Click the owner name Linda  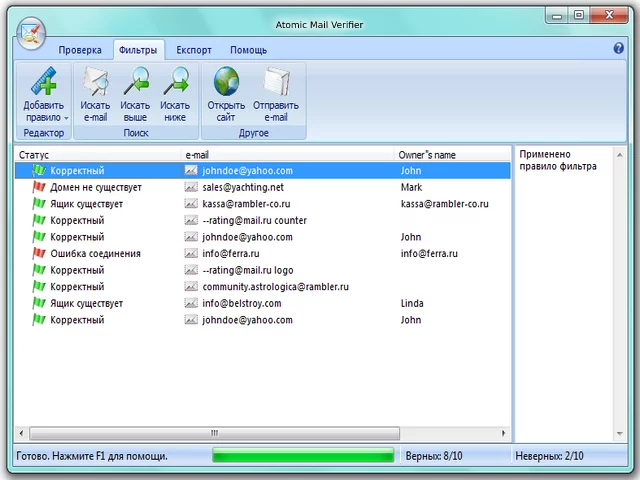(412, 303)
